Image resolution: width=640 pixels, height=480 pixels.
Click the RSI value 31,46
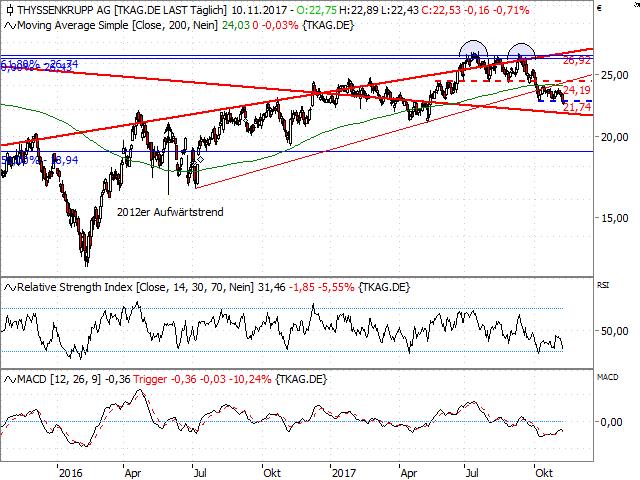(x=271, y=287)
